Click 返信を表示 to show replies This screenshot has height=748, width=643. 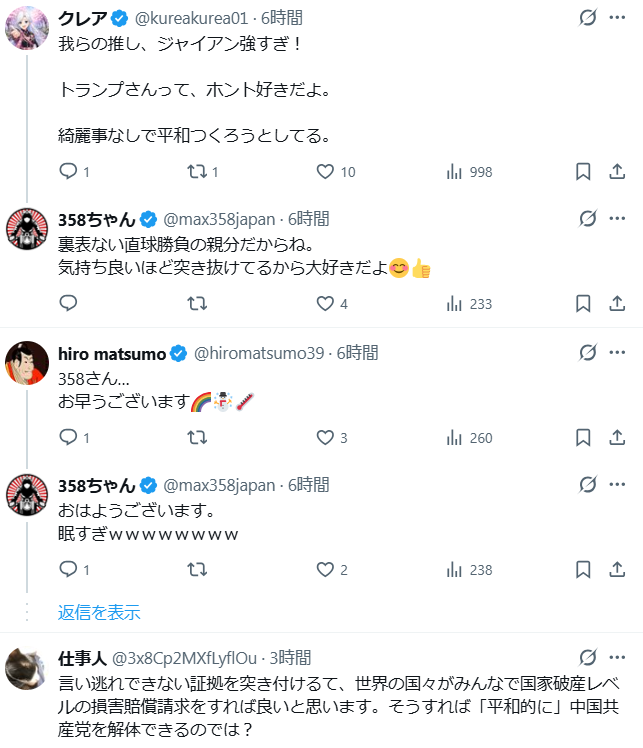(99, 612)
